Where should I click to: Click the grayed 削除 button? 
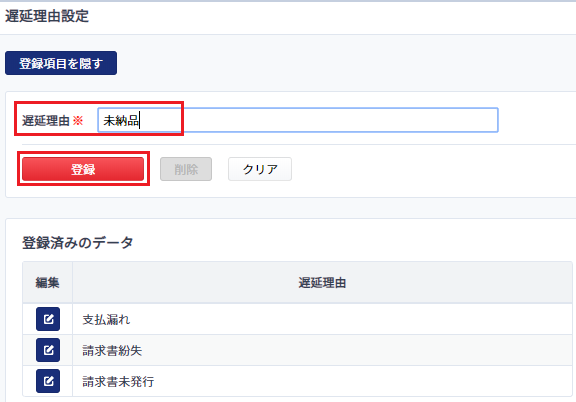tap(186, 169)
